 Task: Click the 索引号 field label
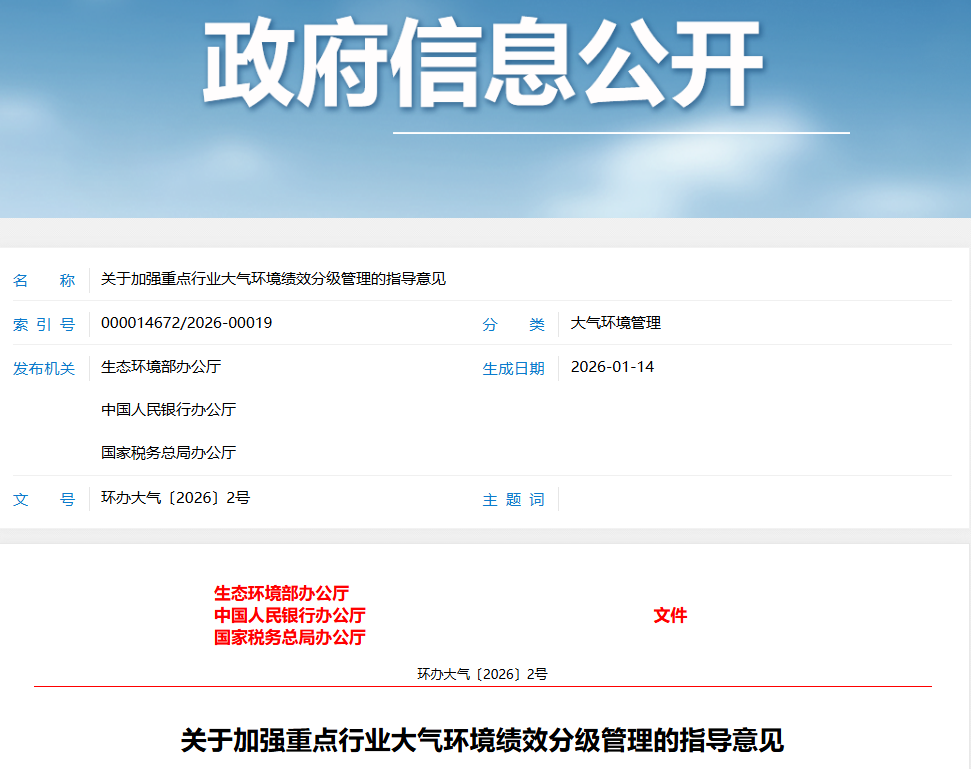(44, 323)
